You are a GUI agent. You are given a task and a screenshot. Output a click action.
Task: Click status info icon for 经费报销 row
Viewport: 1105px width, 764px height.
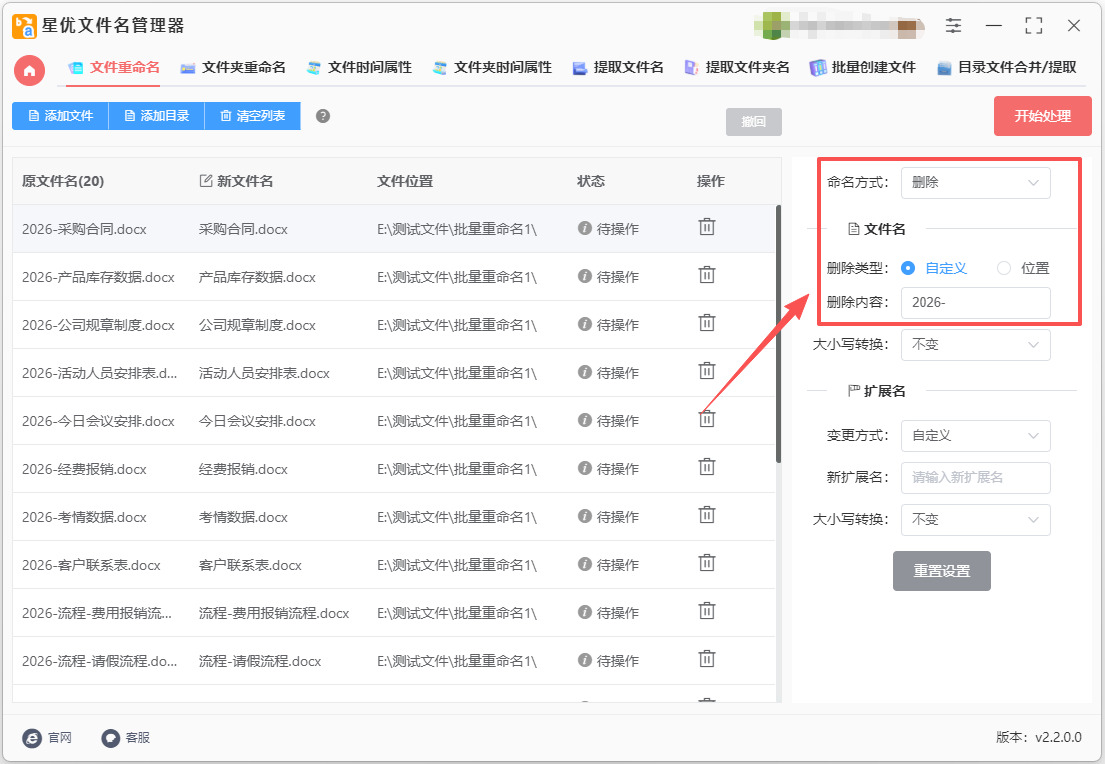coord(584,468)
